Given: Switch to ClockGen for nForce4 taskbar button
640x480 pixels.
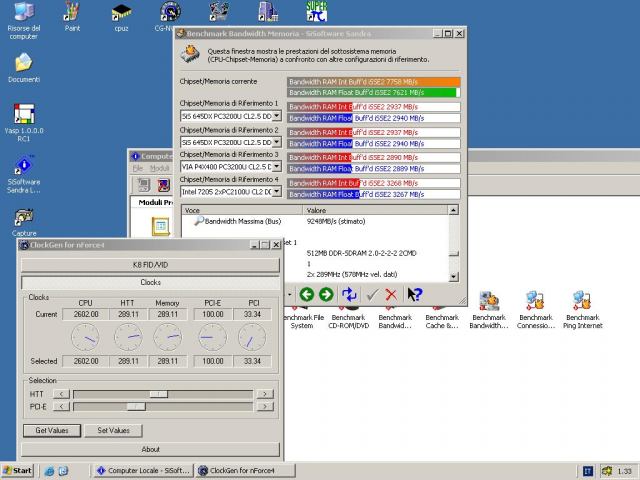Looking at the screenshot, I should 245,471.
